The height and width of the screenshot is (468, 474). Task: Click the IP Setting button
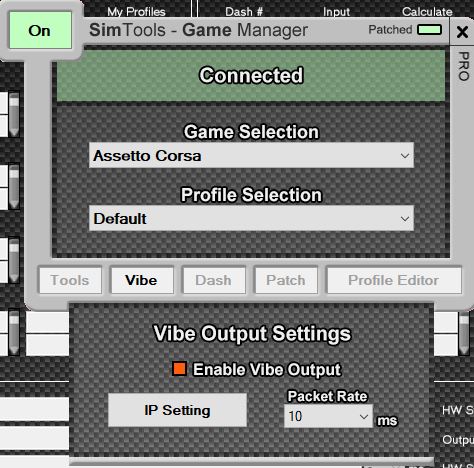click(177, 410)
